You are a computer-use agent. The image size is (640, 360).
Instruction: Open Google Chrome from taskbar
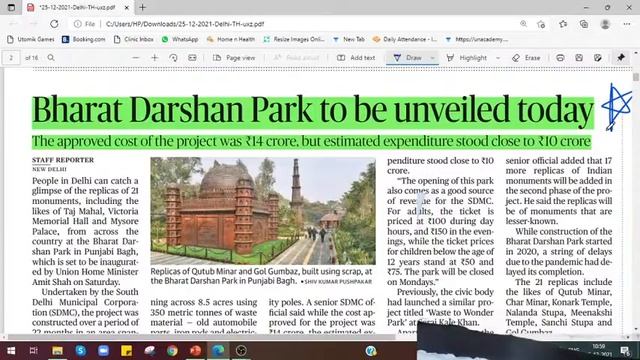point(172,351)
